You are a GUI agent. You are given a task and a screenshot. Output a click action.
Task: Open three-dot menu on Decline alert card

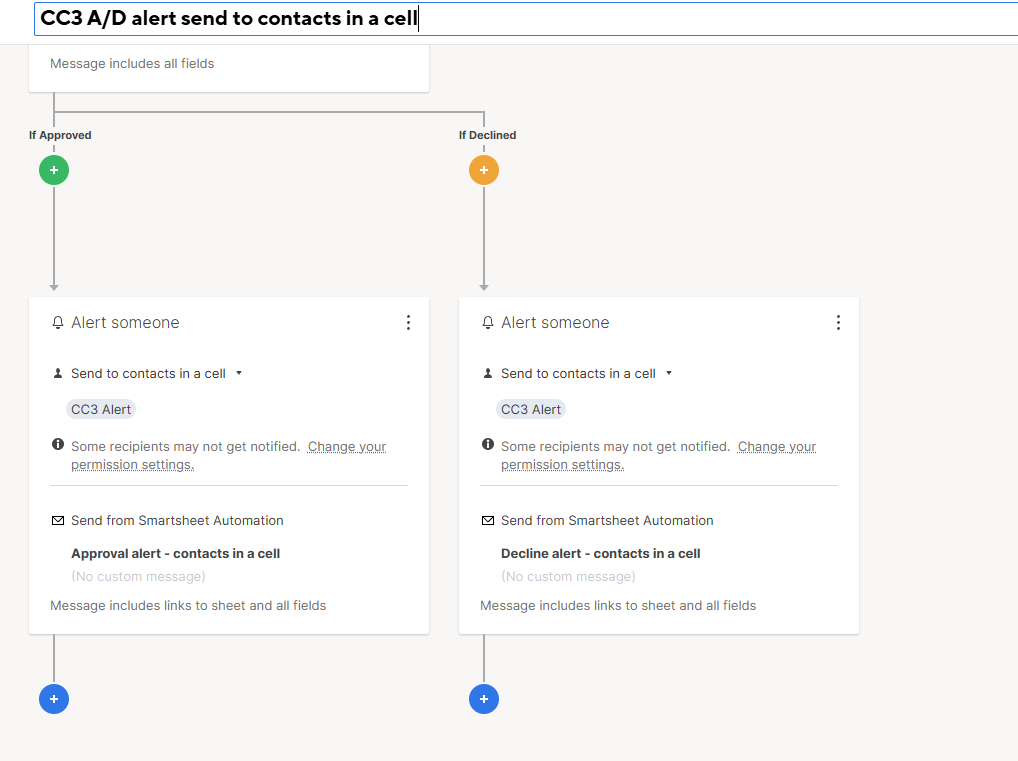pyautogui.click(x=838, y=323)
